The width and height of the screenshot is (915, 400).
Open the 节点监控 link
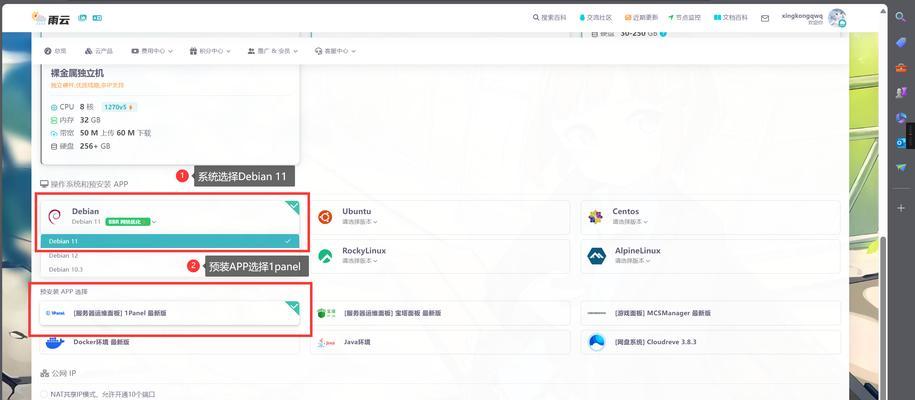pos(684,18)
